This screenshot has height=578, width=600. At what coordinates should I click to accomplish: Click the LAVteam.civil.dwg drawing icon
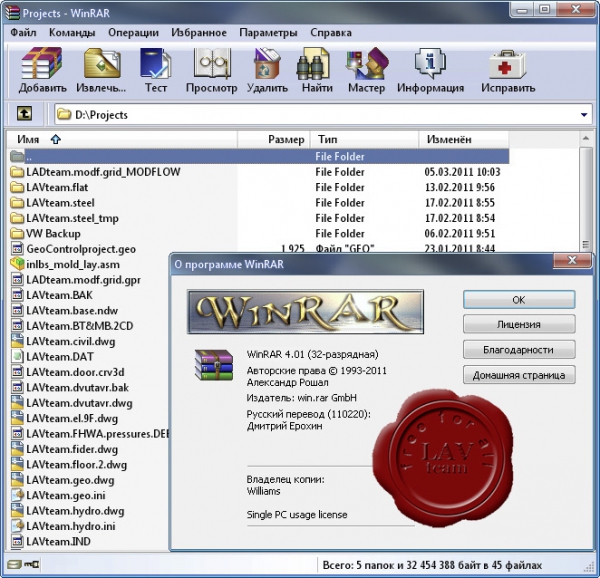(x=17, y=341)
